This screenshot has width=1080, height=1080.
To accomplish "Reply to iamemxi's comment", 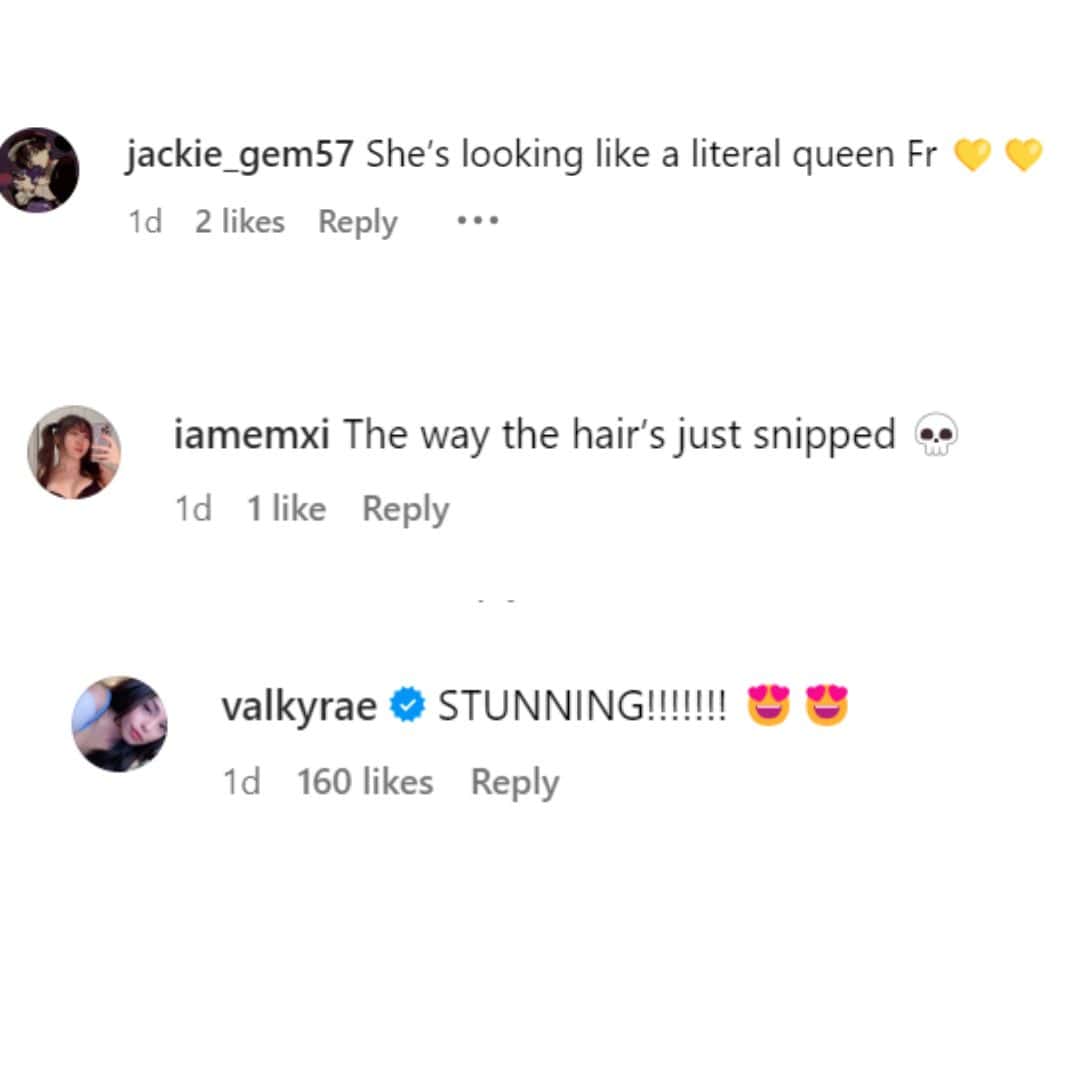I will 406,509.
